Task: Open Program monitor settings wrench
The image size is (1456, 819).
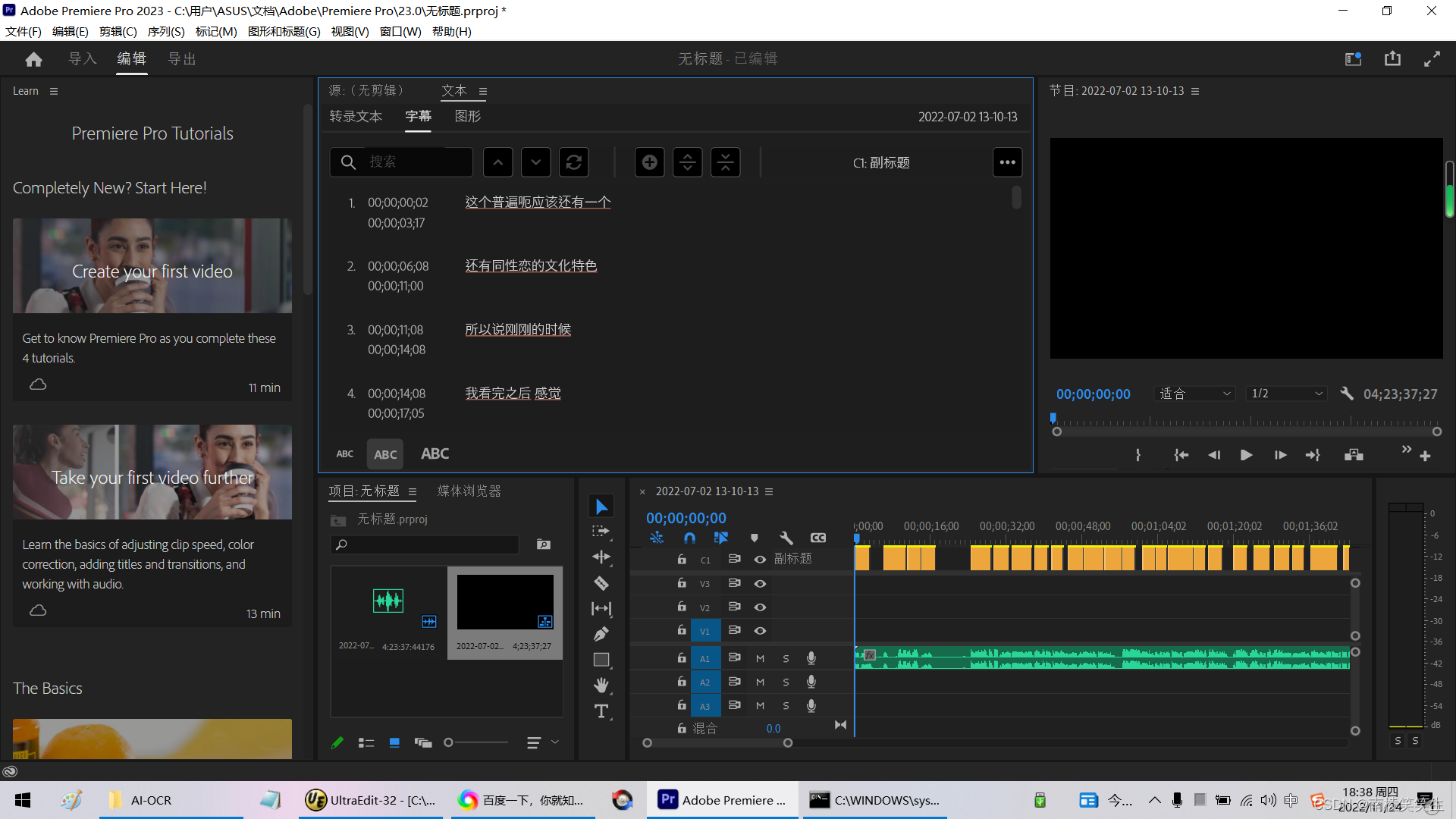Action: point(1347,394)
